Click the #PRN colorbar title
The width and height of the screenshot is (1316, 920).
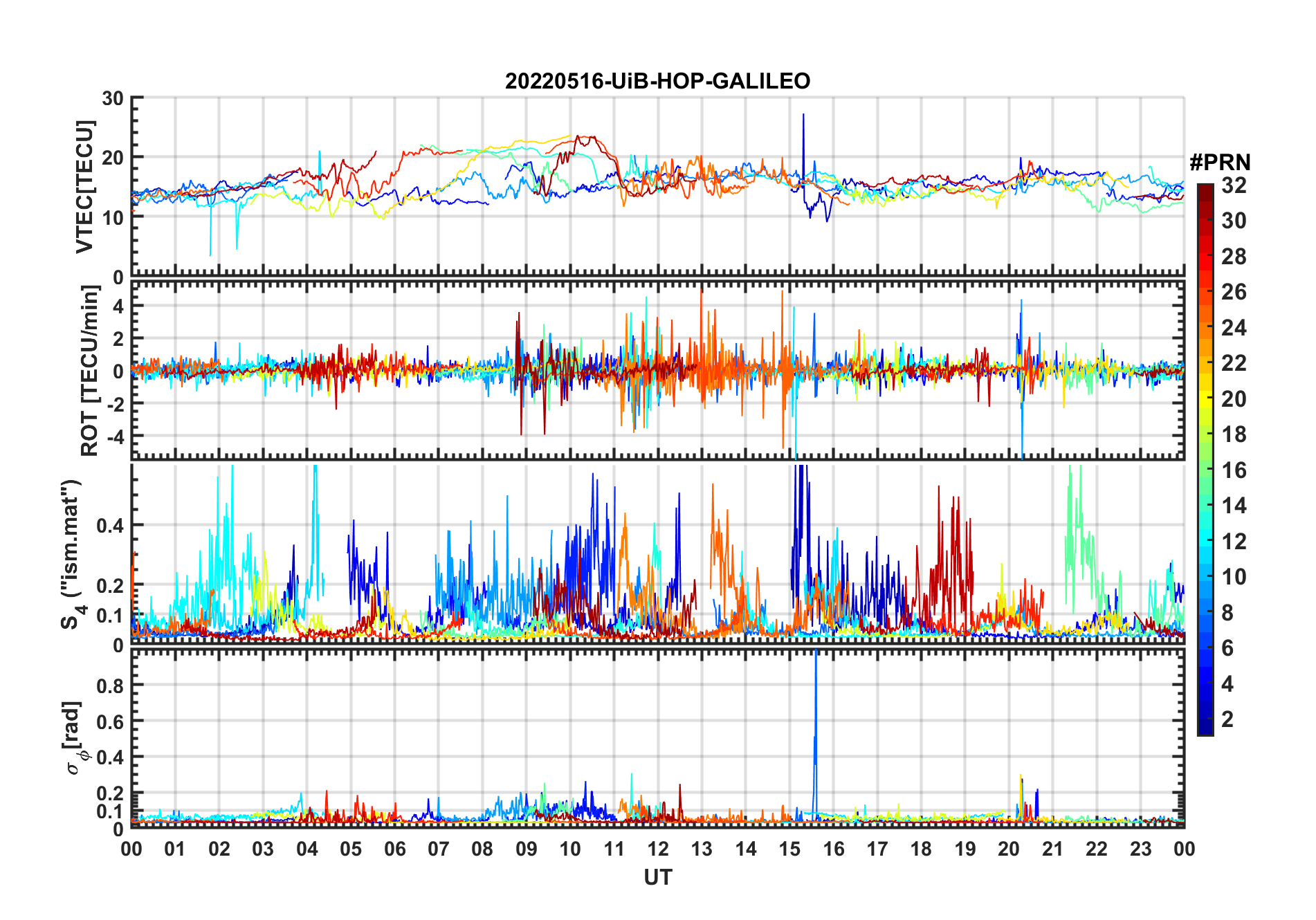[x=1220, y=163]
